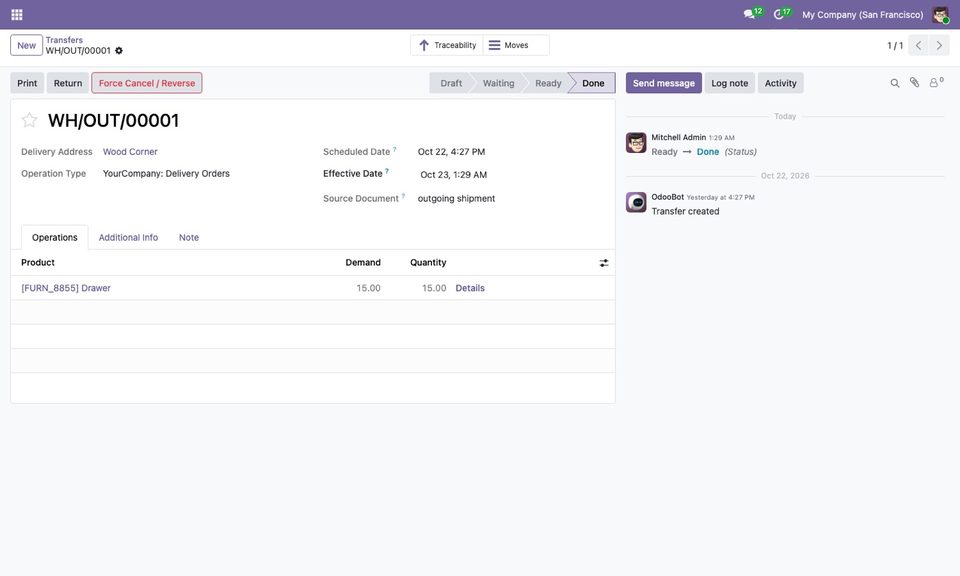Mark transfer as favorite with star
Screen dimensions: 960x576
29,120
